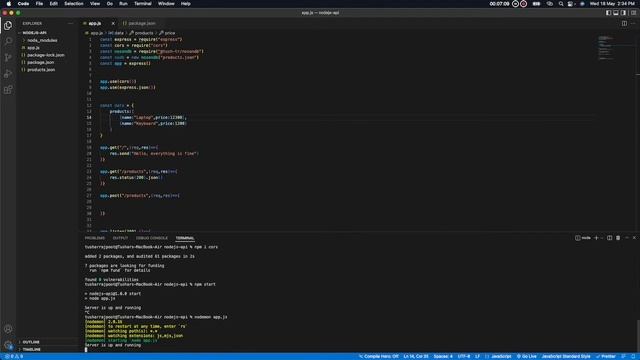Viewport: 640px width, 360px height.
Task: Kill terminal with trash icon
Action: click(618, 238)
